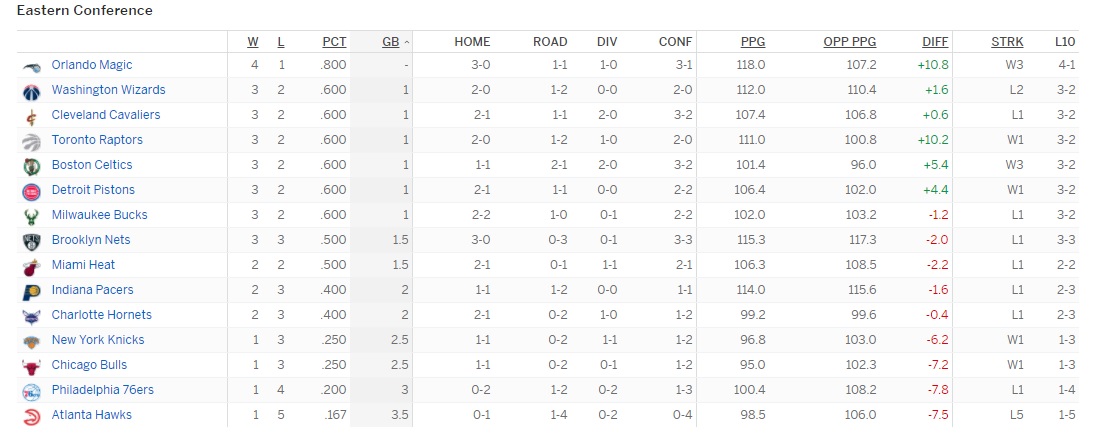Open the New York Knicks team link
The height and width of the screenshot is (437, 1097).
coord(98,340)
